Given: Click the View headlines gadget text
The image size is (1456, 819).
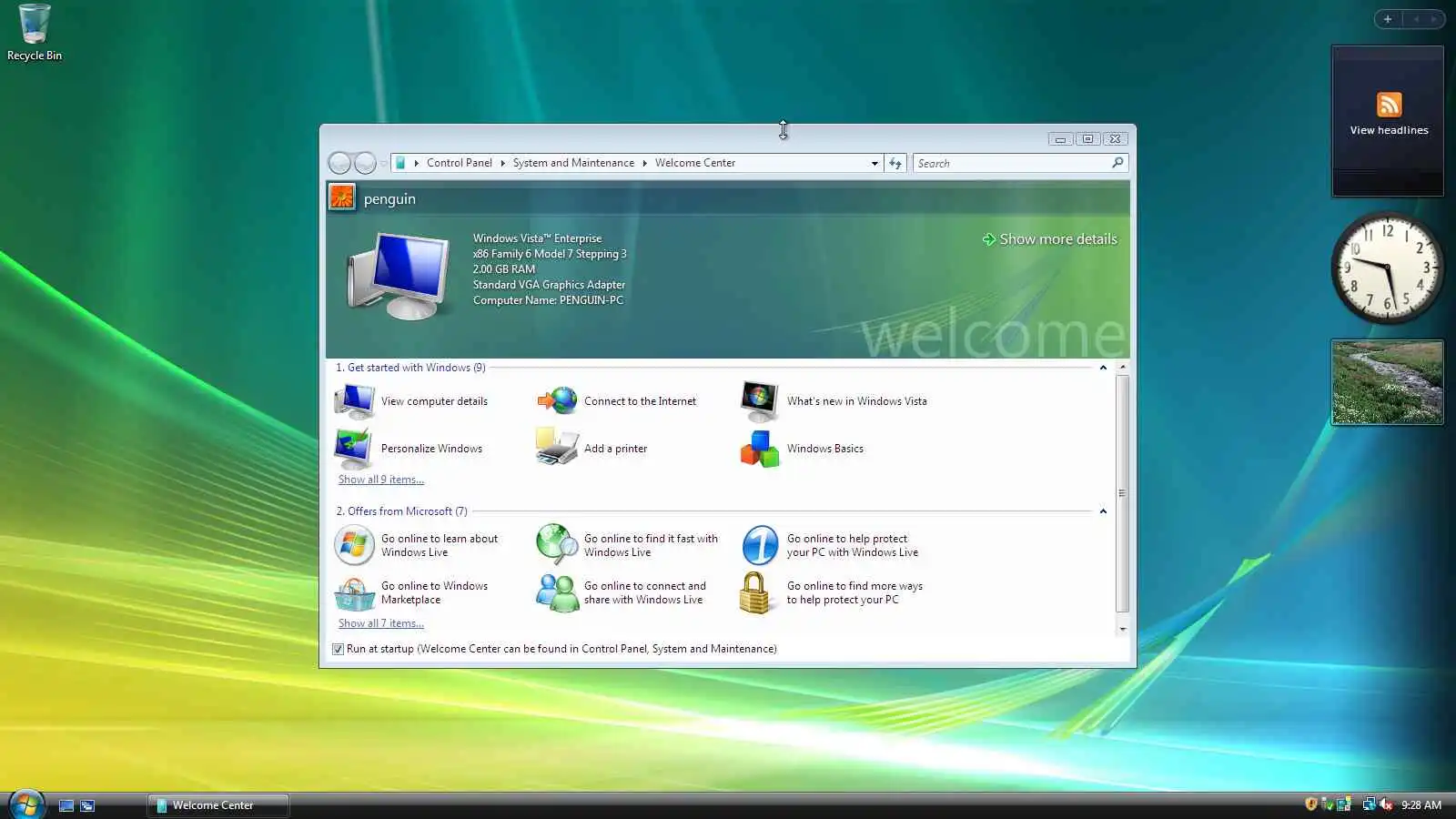Looking at the screenshot, I should point(1389,130).
